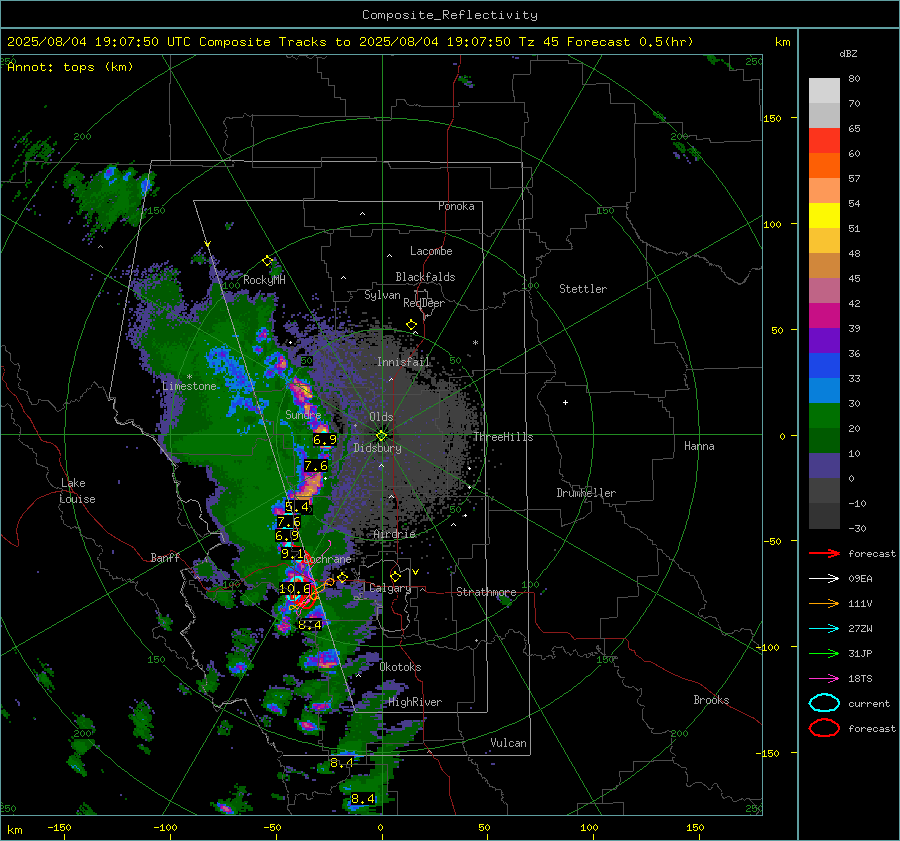The height and width of the screenshot is (841, 900).
Task: Click the Sundre town label
Action: coord(303,414)
